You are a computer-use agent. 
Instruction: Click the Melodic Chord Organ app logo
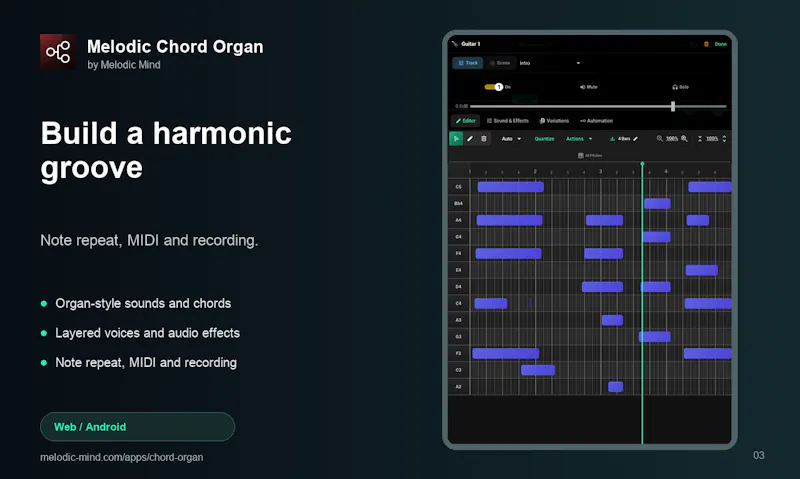(x=58, y=52)
